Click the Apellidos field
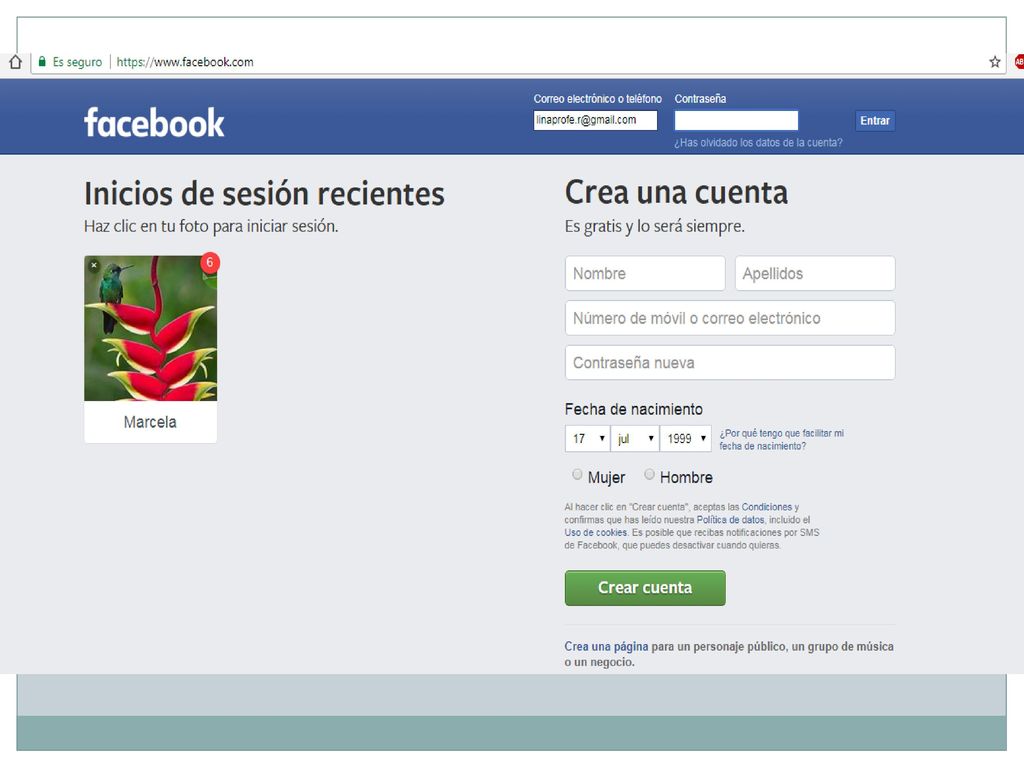1024x768 pixels. point(814,273)
